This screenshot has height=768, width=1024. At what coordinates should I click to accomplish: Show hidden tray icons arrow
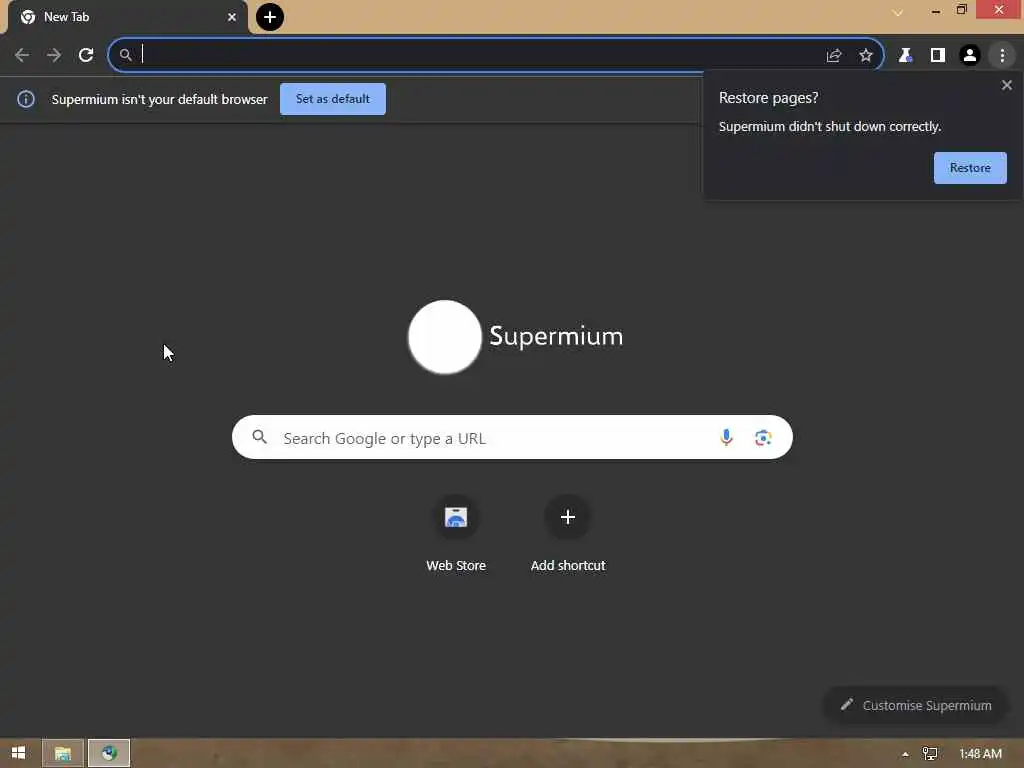pyautogui.click(x=905, y=754)
